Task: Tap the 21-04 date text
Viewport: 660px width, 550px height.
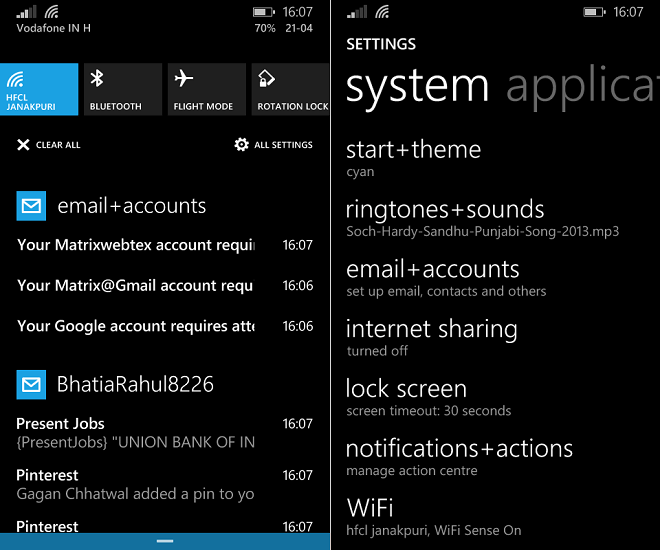Action: [x=299, y=28]
